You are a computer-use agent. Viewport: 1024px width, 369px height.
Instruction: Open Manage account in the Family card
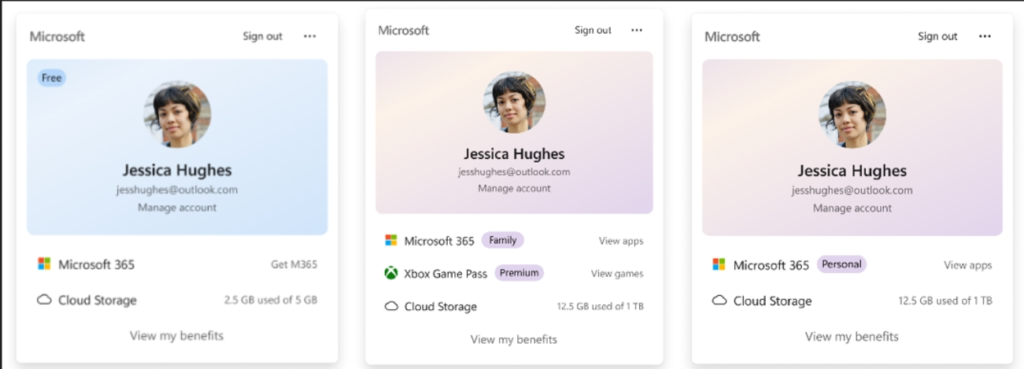coord(514,188)
